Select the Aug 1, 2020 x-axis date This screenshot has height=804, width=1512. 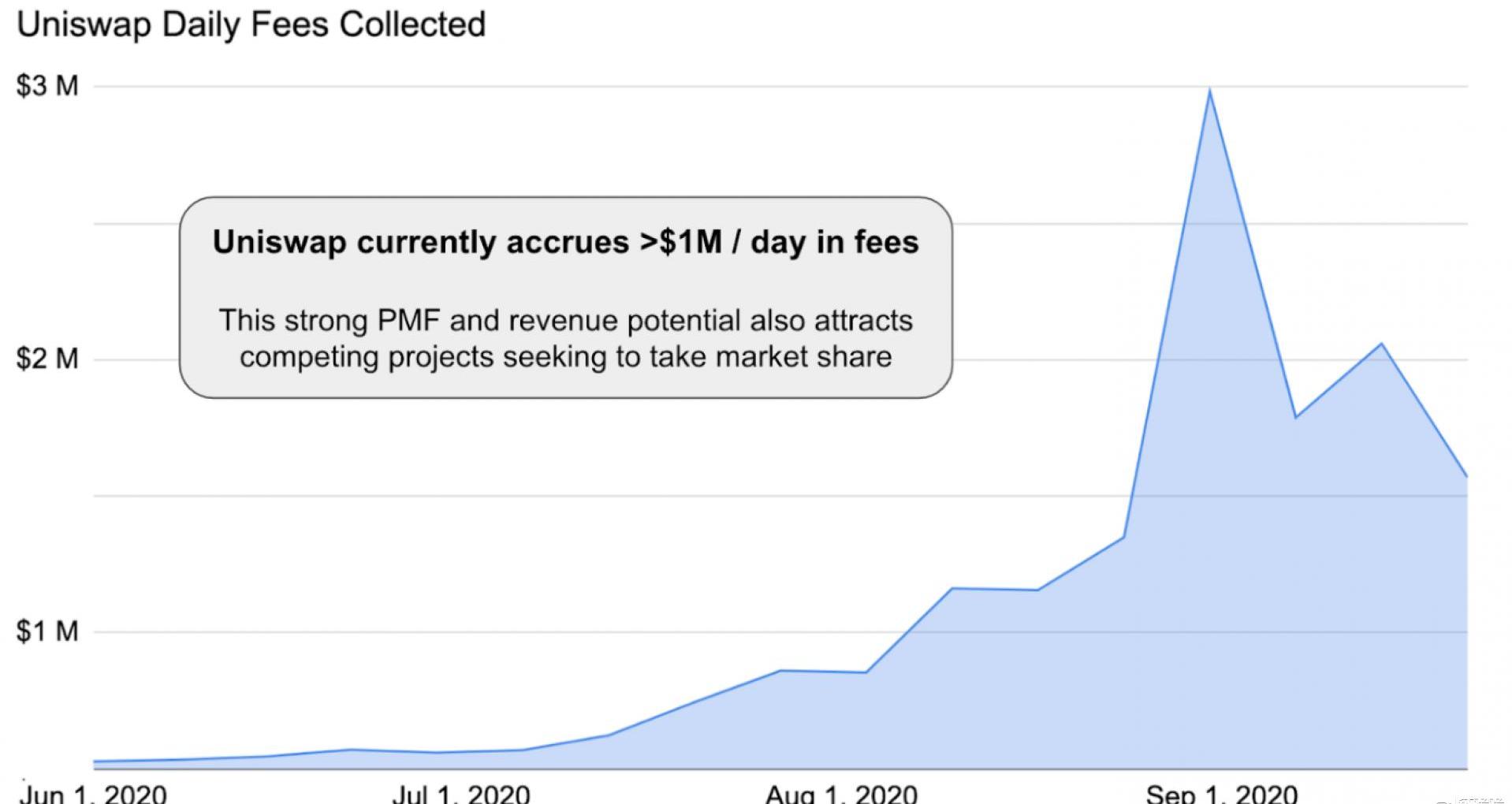coord(841,792)
